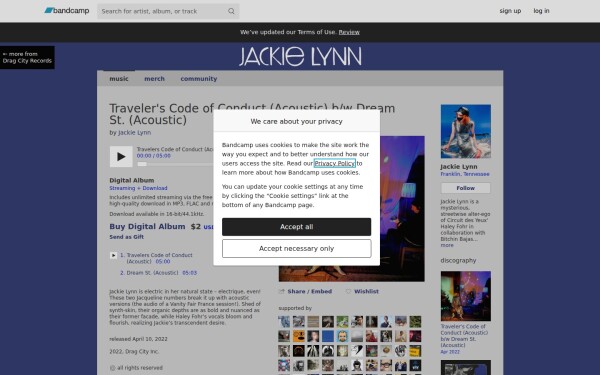Click the last supporter avatar in first row
The width and height of the screenshot is (600, 375).
[415, 322]
